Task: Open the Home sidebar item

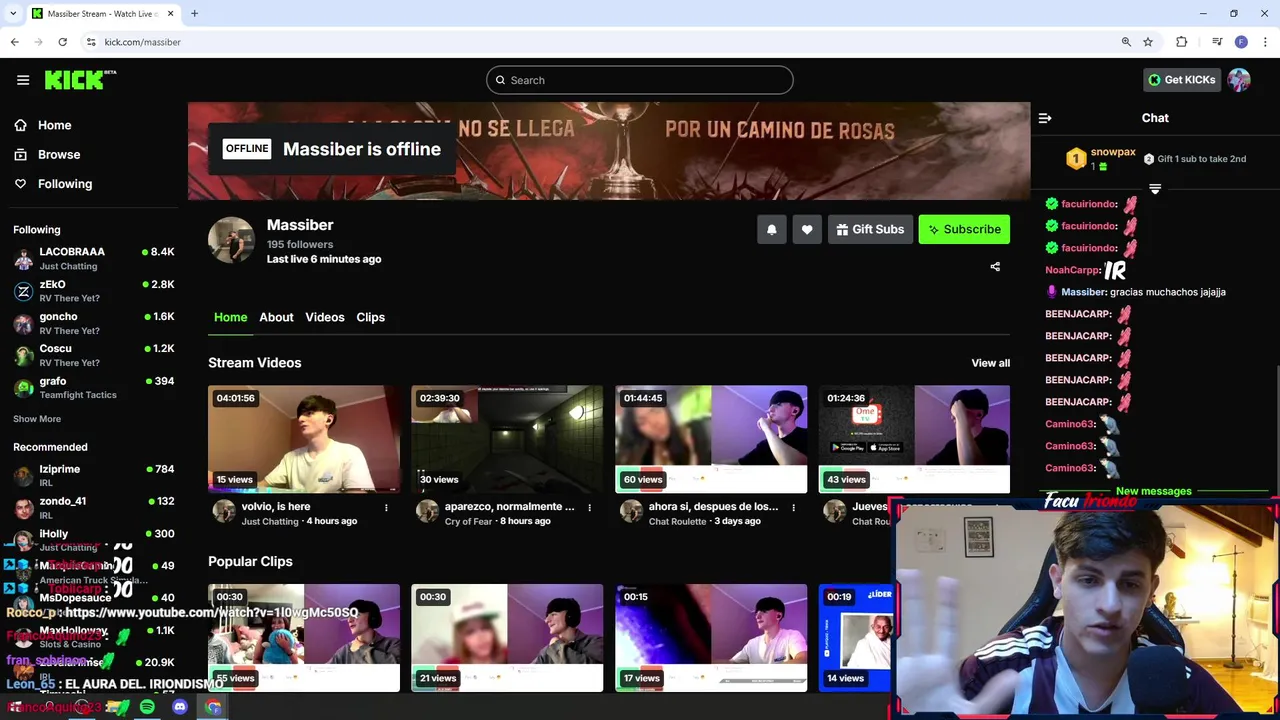Action: pyautogui.click(x=54, y=125)
